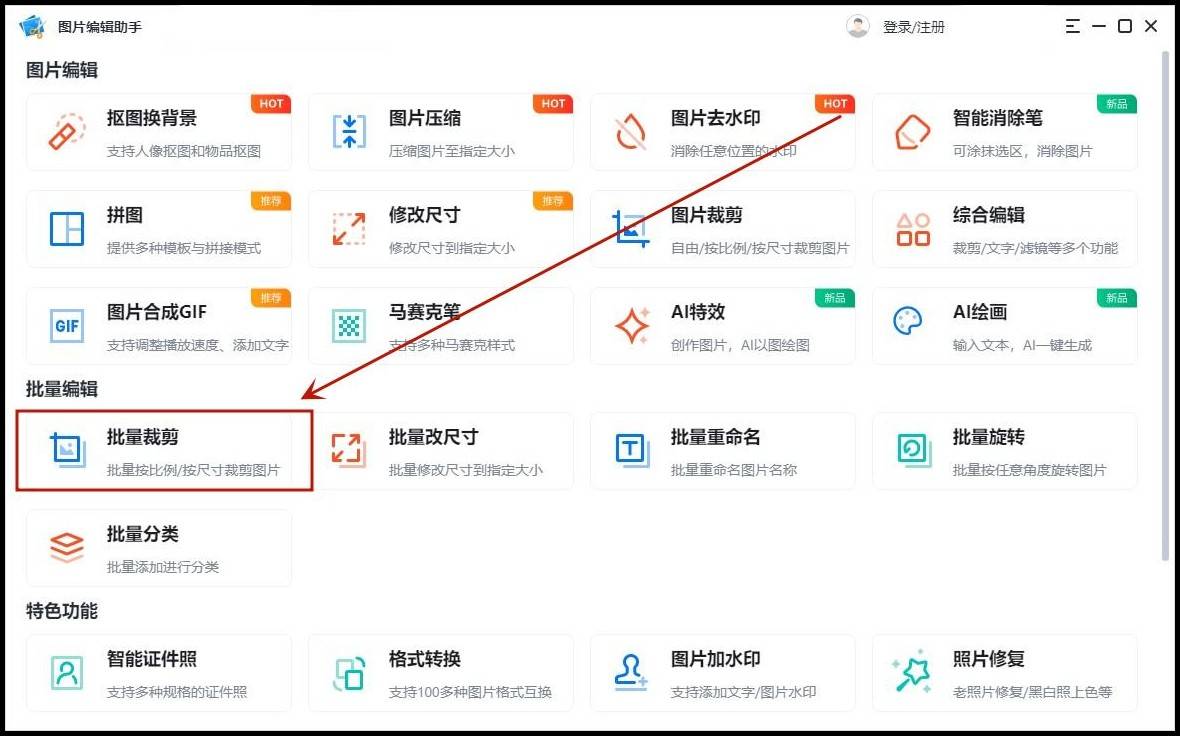Click the text 支持100多种图片格式互换
Viewport: 1180px width, 736px height.
[x=470, y=692]
